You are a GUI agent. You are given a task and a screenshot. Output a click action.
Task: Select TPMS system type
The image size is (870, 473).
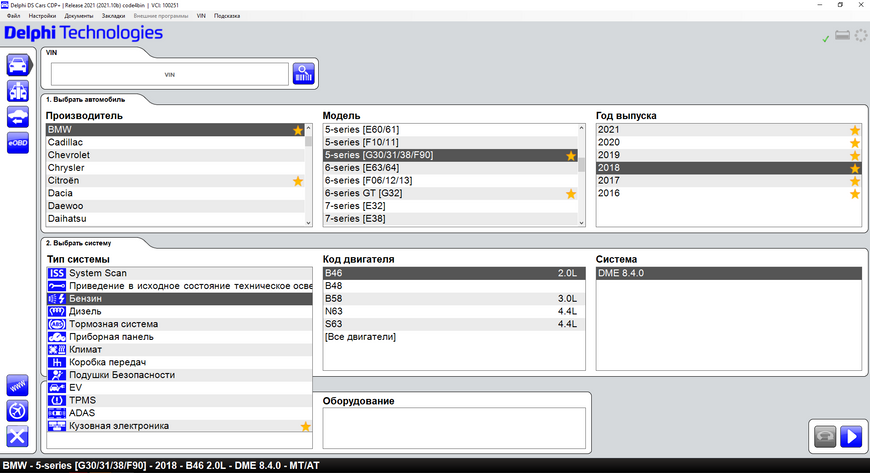[x=179, y=401]
